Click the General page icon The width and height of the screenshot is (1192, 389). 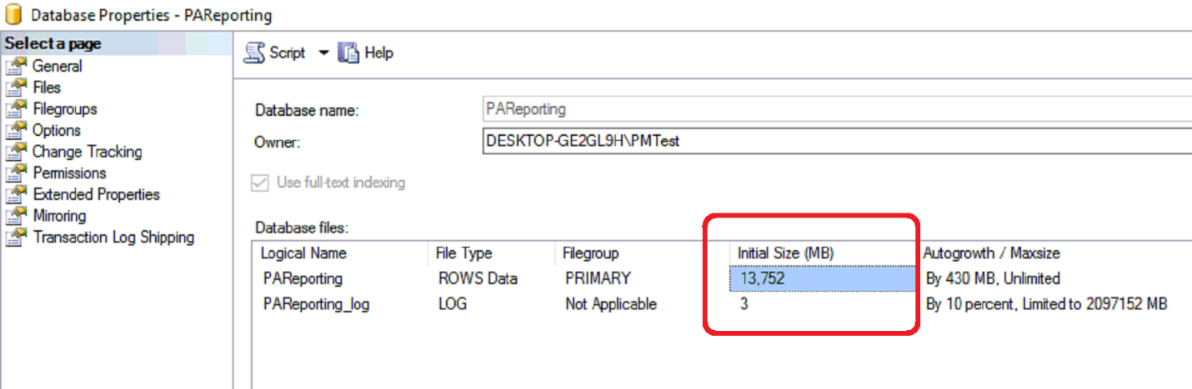(x=16, y=66)
